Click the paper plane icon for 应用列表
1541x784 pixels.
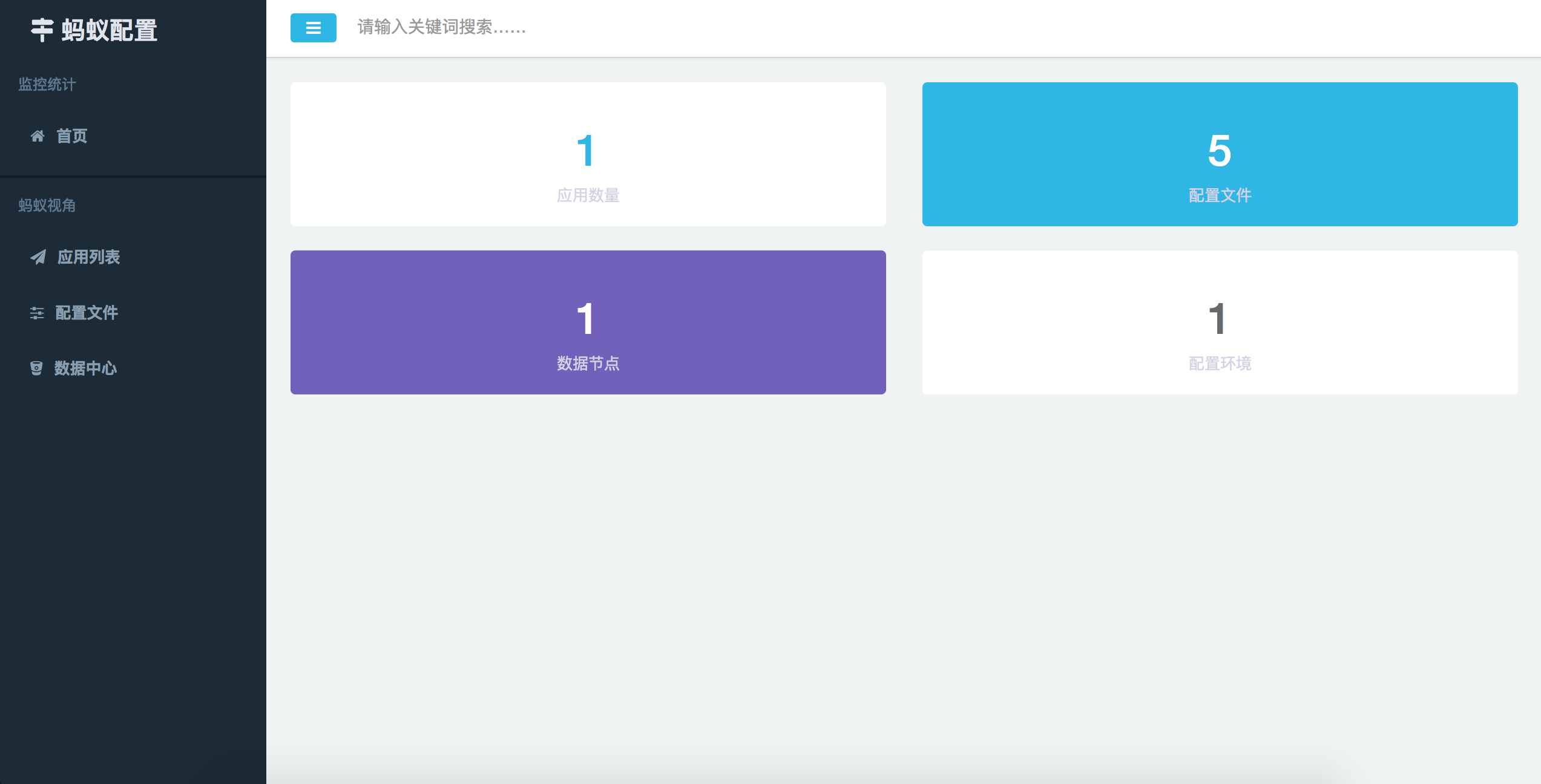(x=38, y=257)
